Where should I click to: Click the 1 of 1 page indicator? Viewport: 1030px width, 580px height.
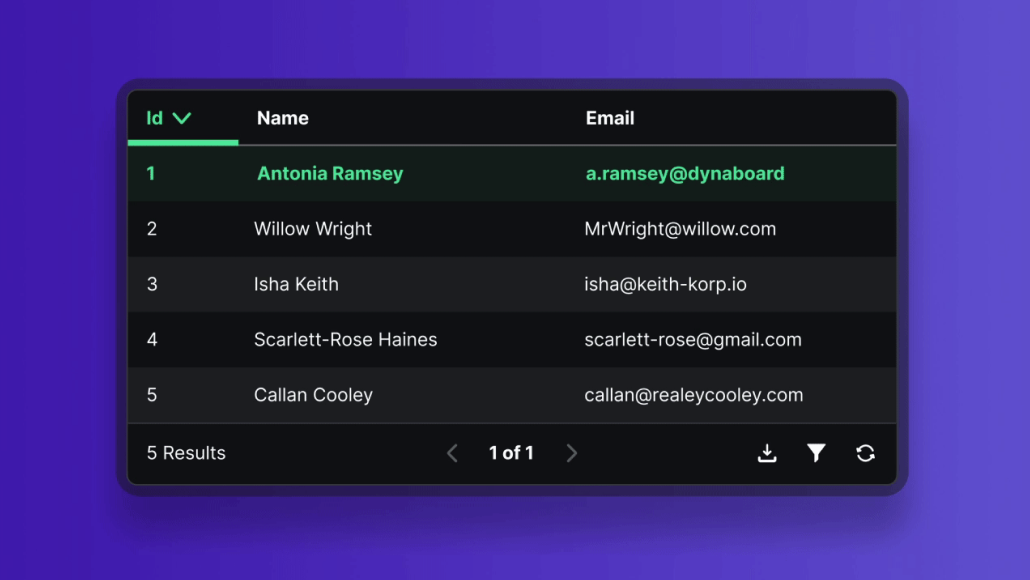pyautogui.click(x=511, y=453)
